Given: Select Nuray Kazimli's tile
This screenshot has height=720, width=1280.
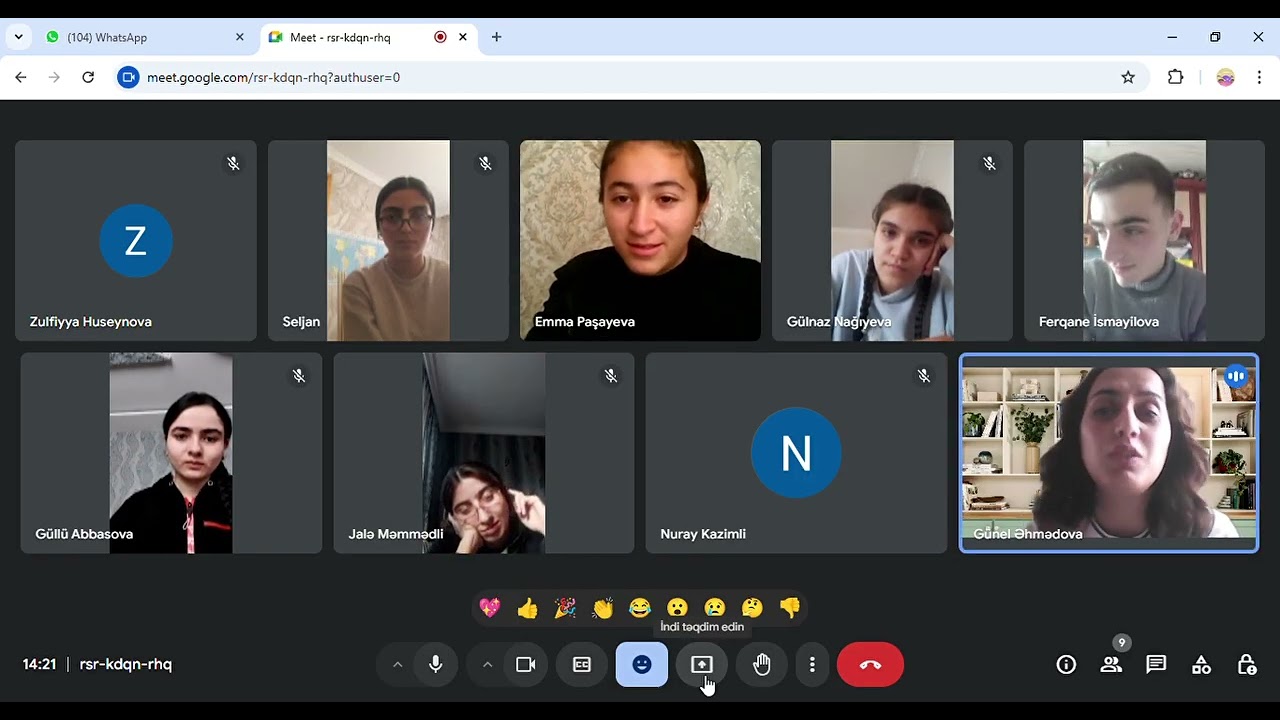Looking at the screenshot, I should pyautogui.click(x=796, y=452).
